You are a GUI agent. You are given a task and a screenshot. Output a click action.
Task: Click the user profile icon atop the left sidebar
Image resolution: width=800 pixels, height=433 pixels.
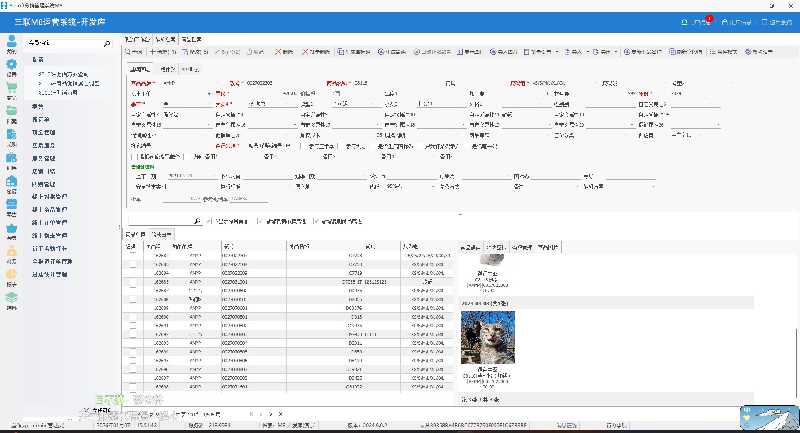point(11,42)
